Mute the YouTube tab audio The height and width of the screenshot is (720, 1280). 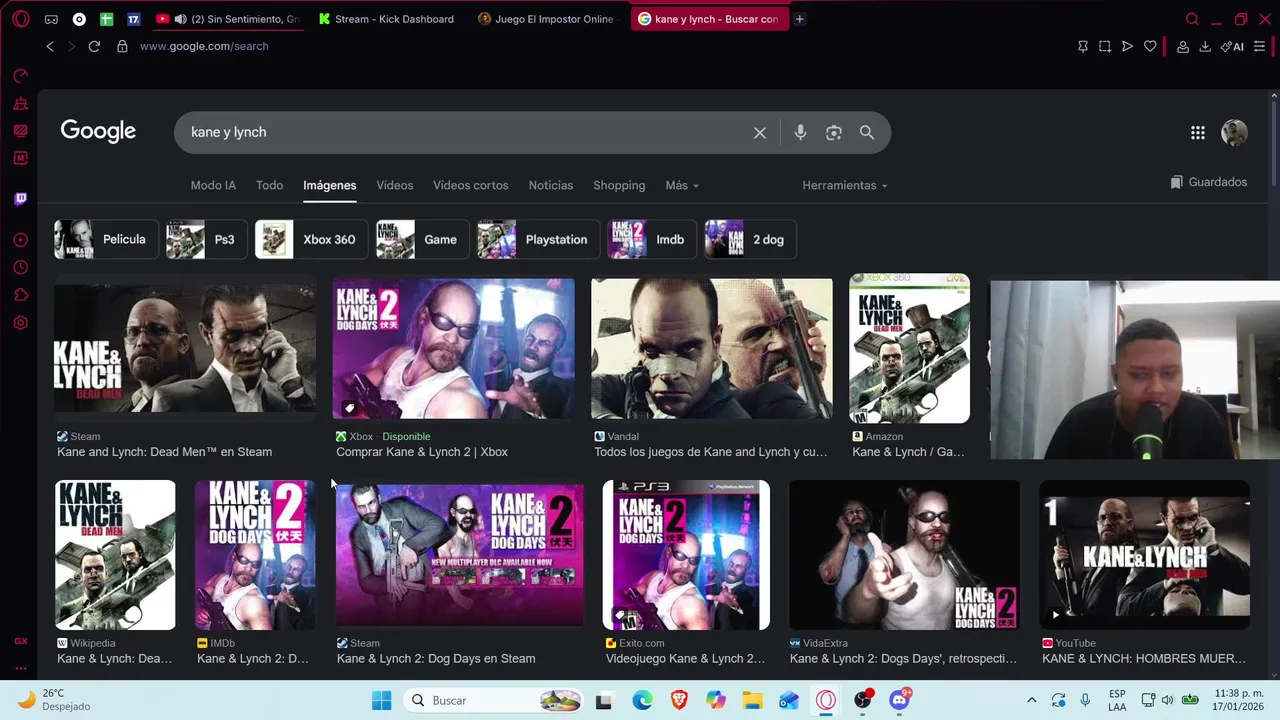coord(180,19)
